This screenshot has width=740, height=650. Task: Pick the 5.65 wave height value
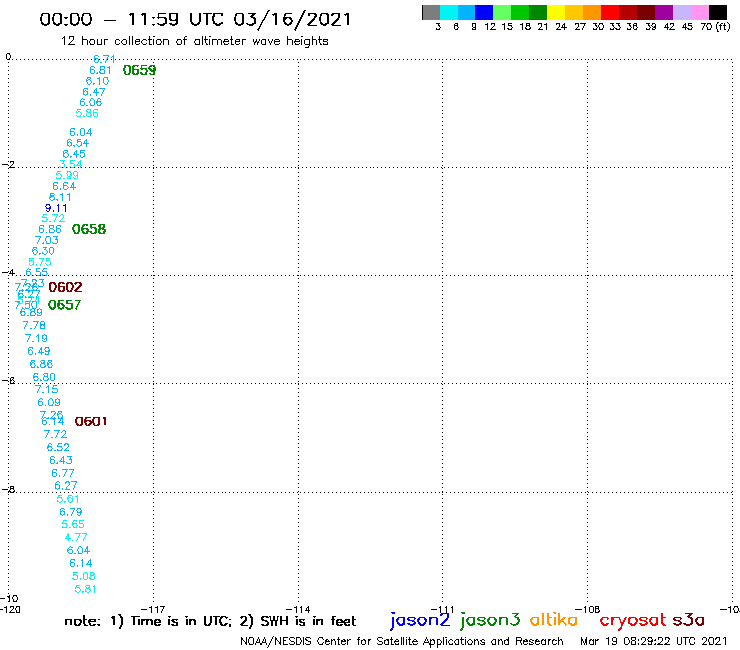tap(73, 524)
